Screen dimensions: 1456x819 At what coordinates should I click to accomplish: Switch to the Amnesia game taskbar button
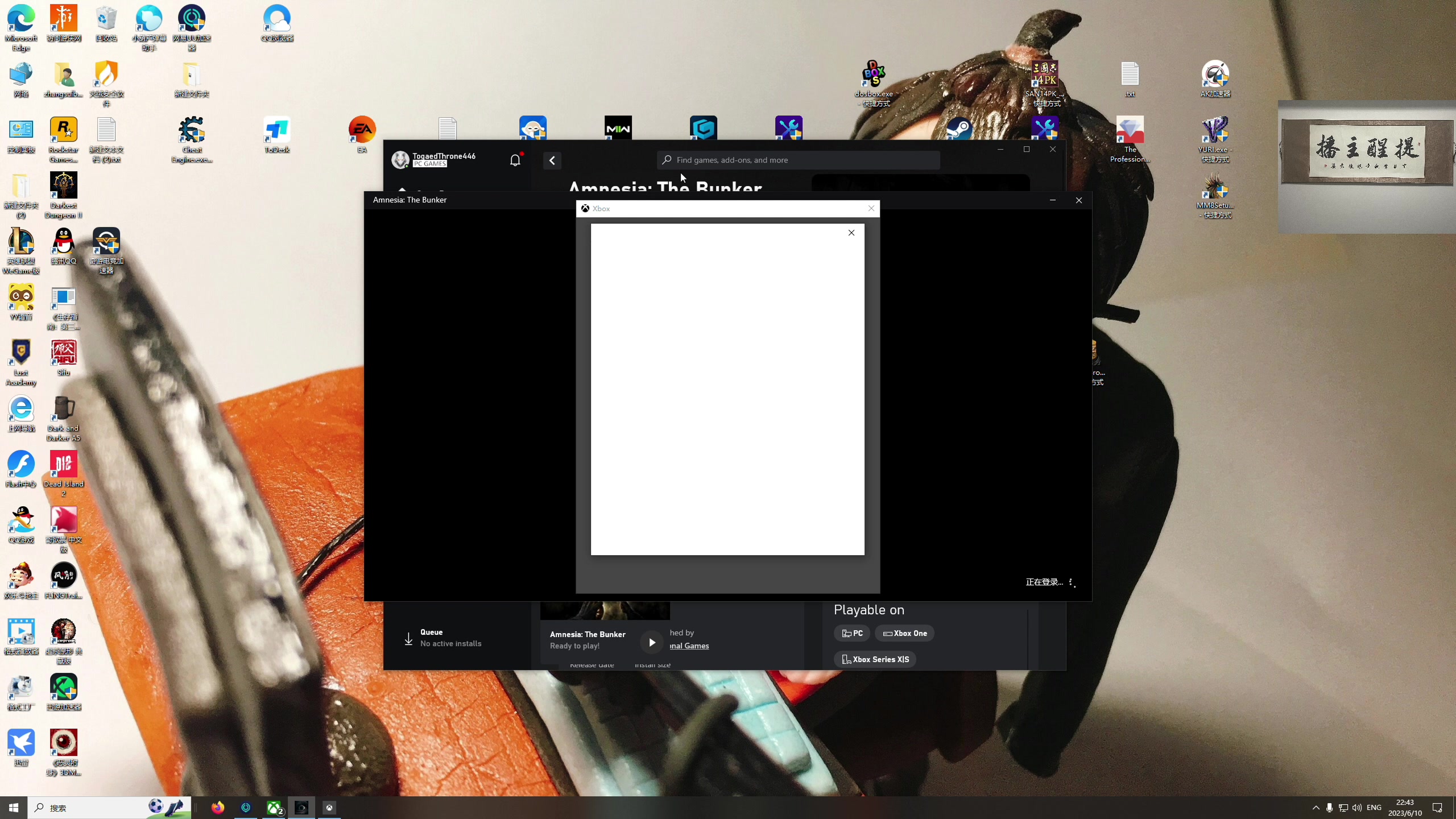click(302, 808)
